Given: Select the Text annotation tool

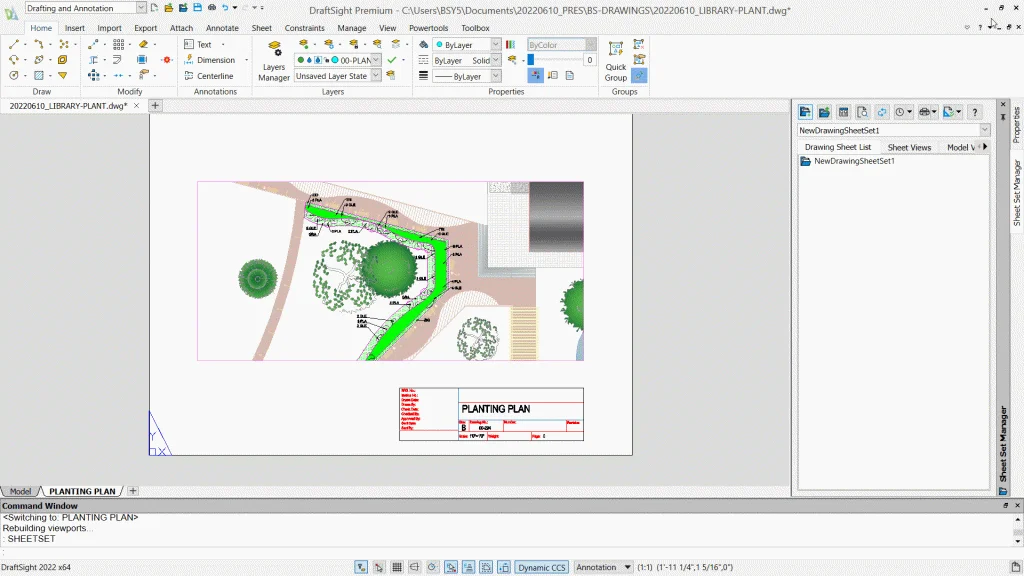Looking at the screenshot, I should click(204, 45).
